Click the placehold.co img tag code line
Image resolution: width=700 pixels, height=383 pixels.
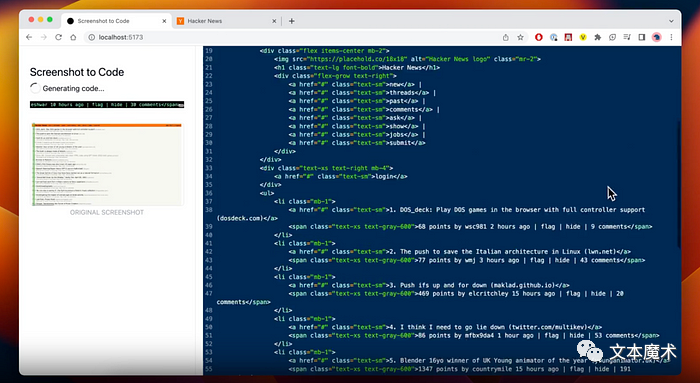pos(407,59)
